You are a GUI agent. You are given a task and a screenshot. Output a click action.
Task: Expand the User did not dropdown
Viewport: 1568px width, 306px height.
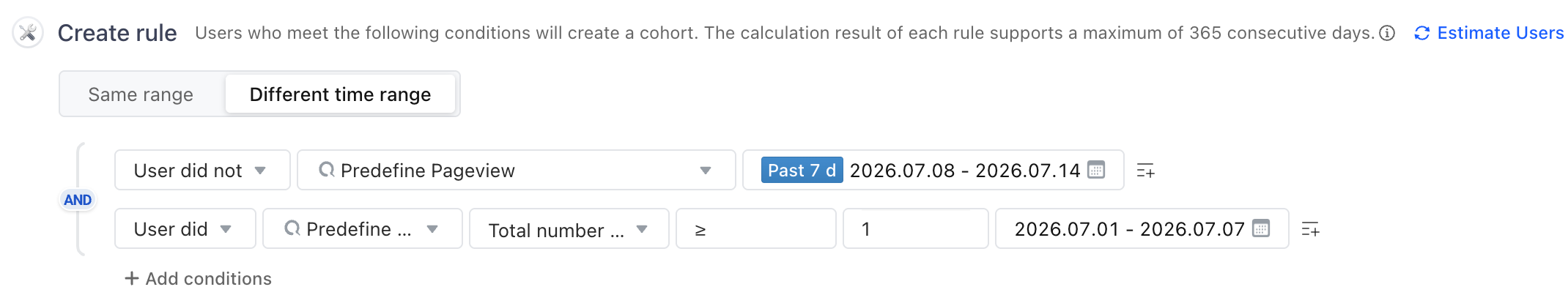(x=202, y=170)
